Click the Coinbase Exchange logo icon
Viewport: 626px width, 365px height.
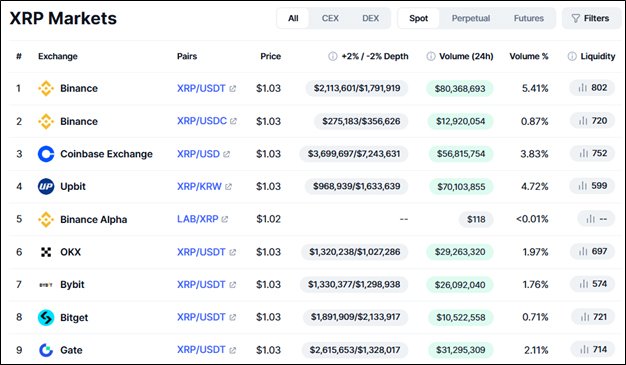pyautogui.click(x=46, y=154)
